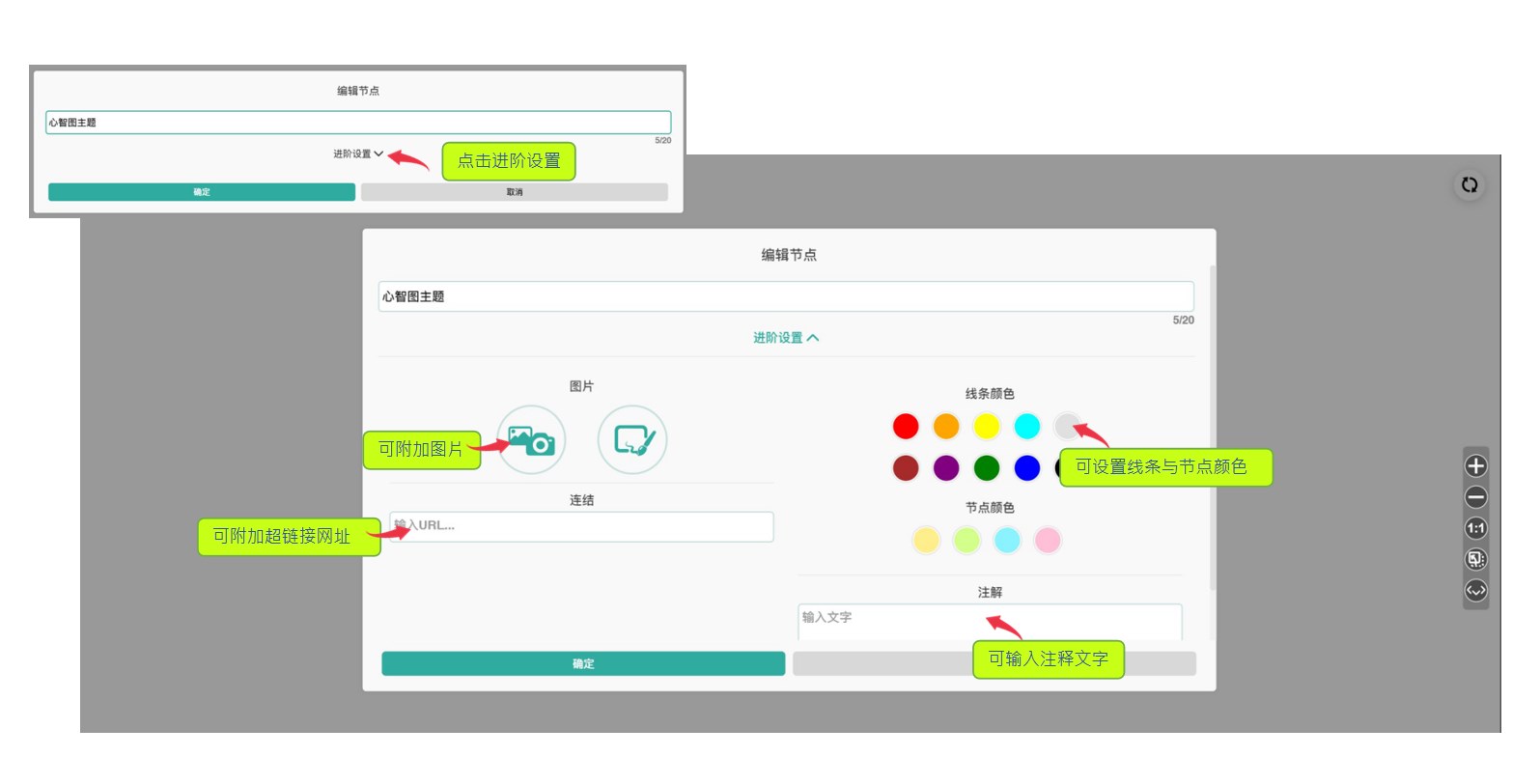Click 确定 in the small upper dialog
This screenshot has height=784, width=1540.
pos(202,192)
